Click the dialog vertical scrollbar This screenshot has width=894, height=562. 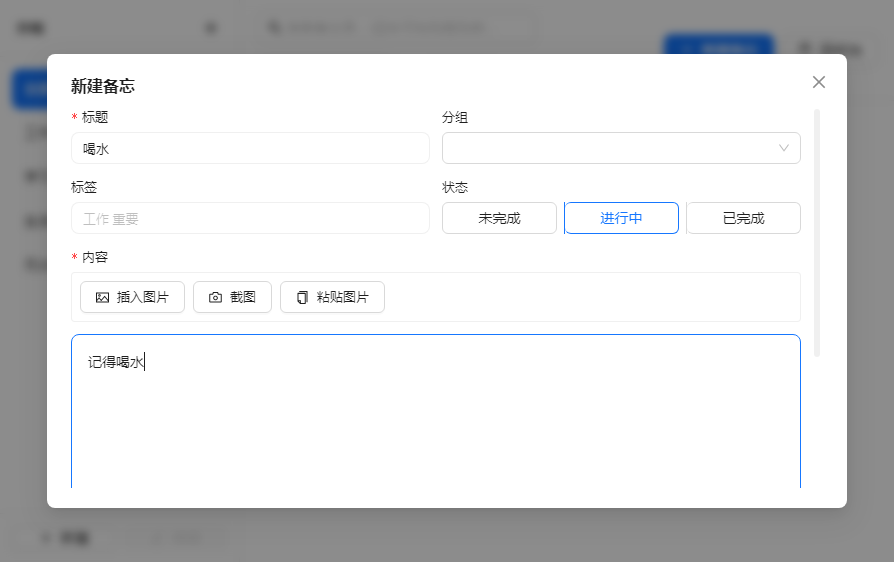tap(817, 233)
